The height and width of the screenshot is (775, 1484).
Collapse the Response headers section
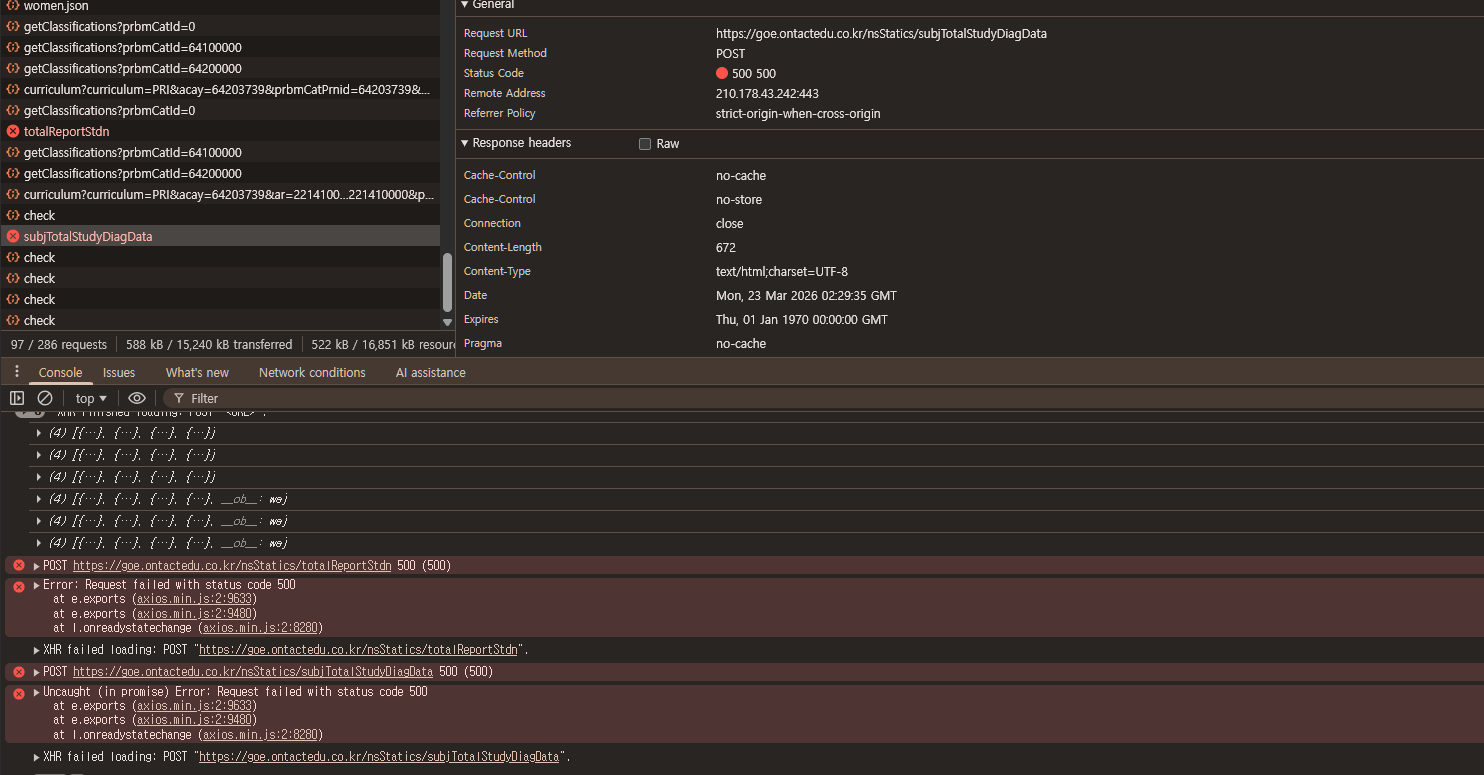(x=465, y=143)
